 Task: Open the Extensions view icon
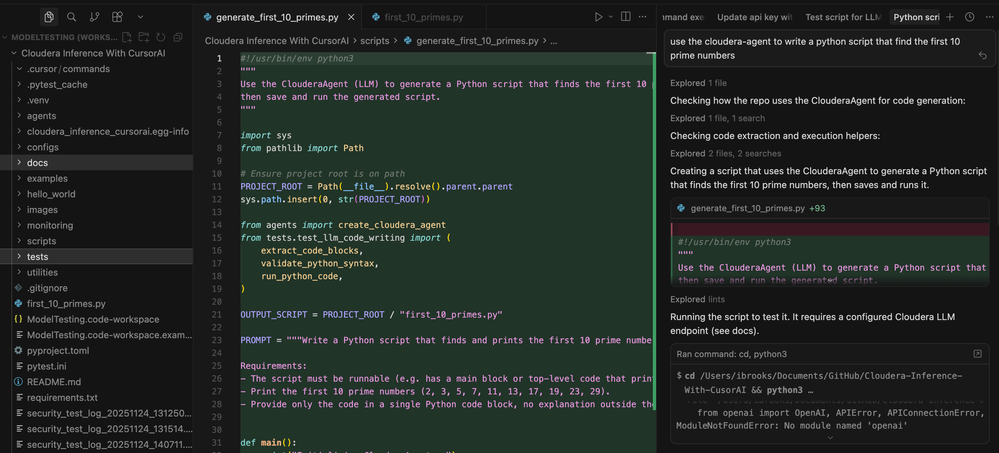(117, 17)
